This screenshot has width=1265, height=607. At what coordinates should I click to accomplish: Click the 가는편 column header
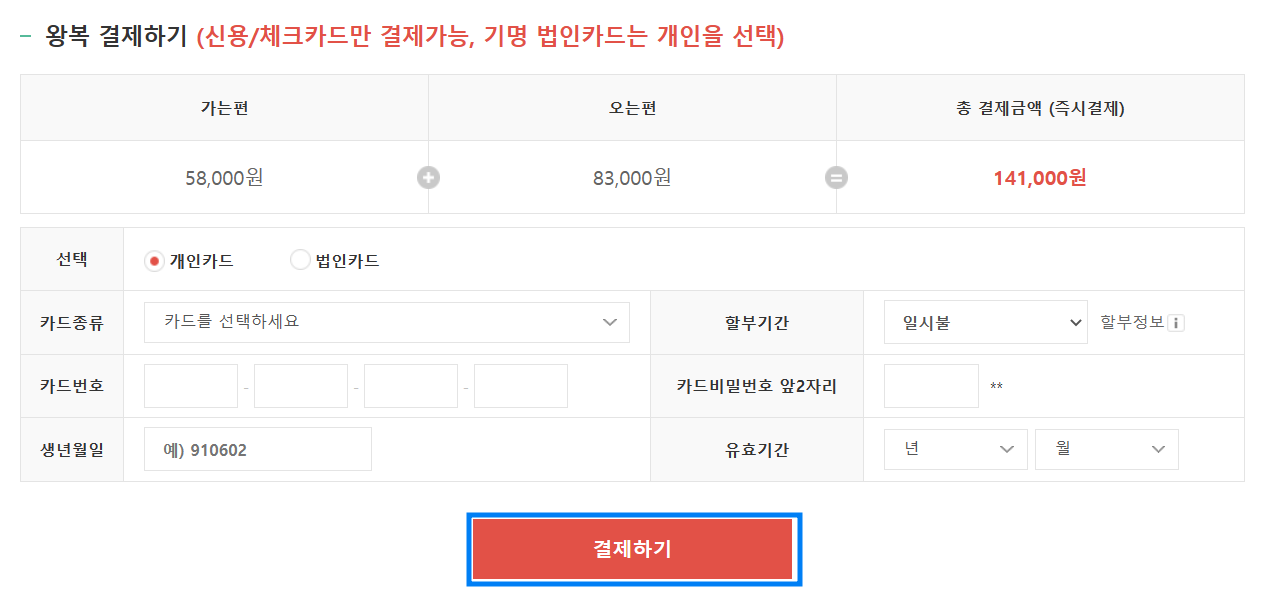[225, 107]
